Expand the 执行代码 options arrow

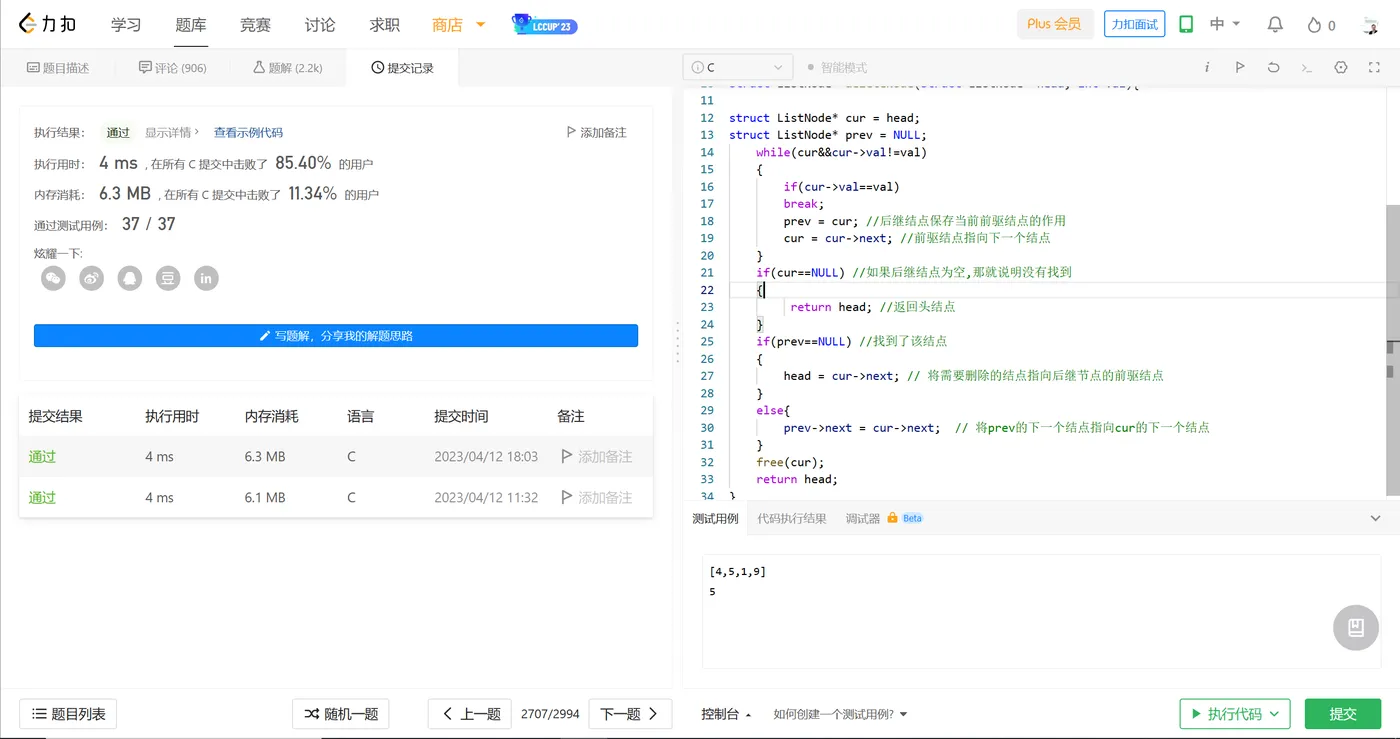pyautogui.click(x=1274, y=714)
